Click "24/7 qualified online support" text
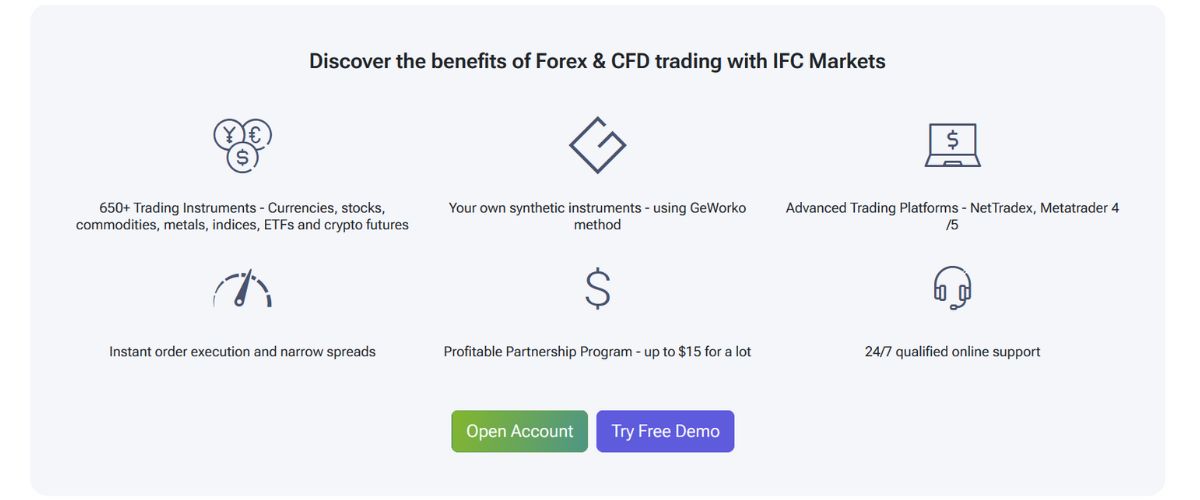The height and width of the screenshot is (500, 1200). (952, 352)
